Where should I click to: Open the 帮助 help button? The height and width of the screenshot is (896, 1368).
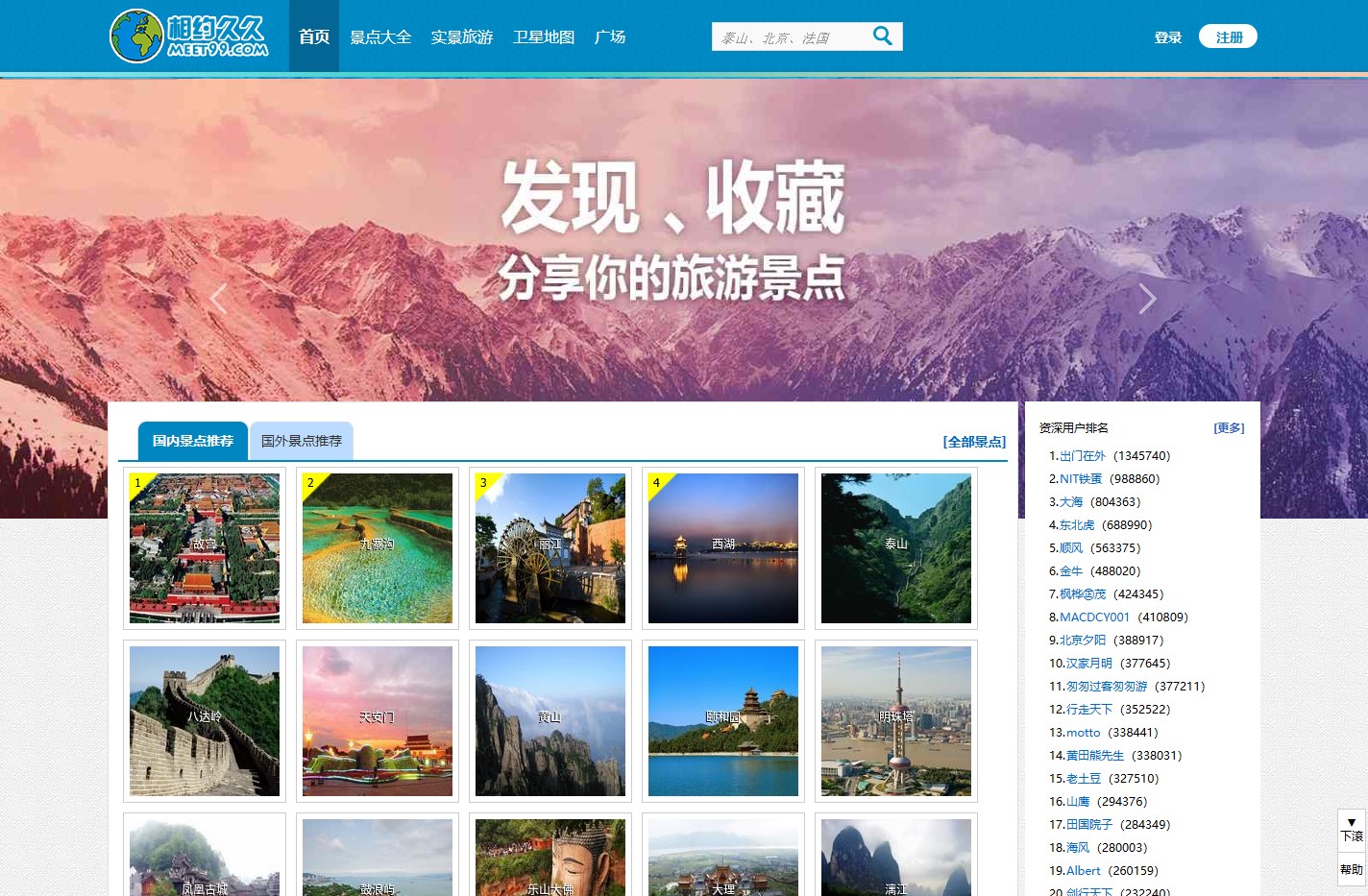1352,869
